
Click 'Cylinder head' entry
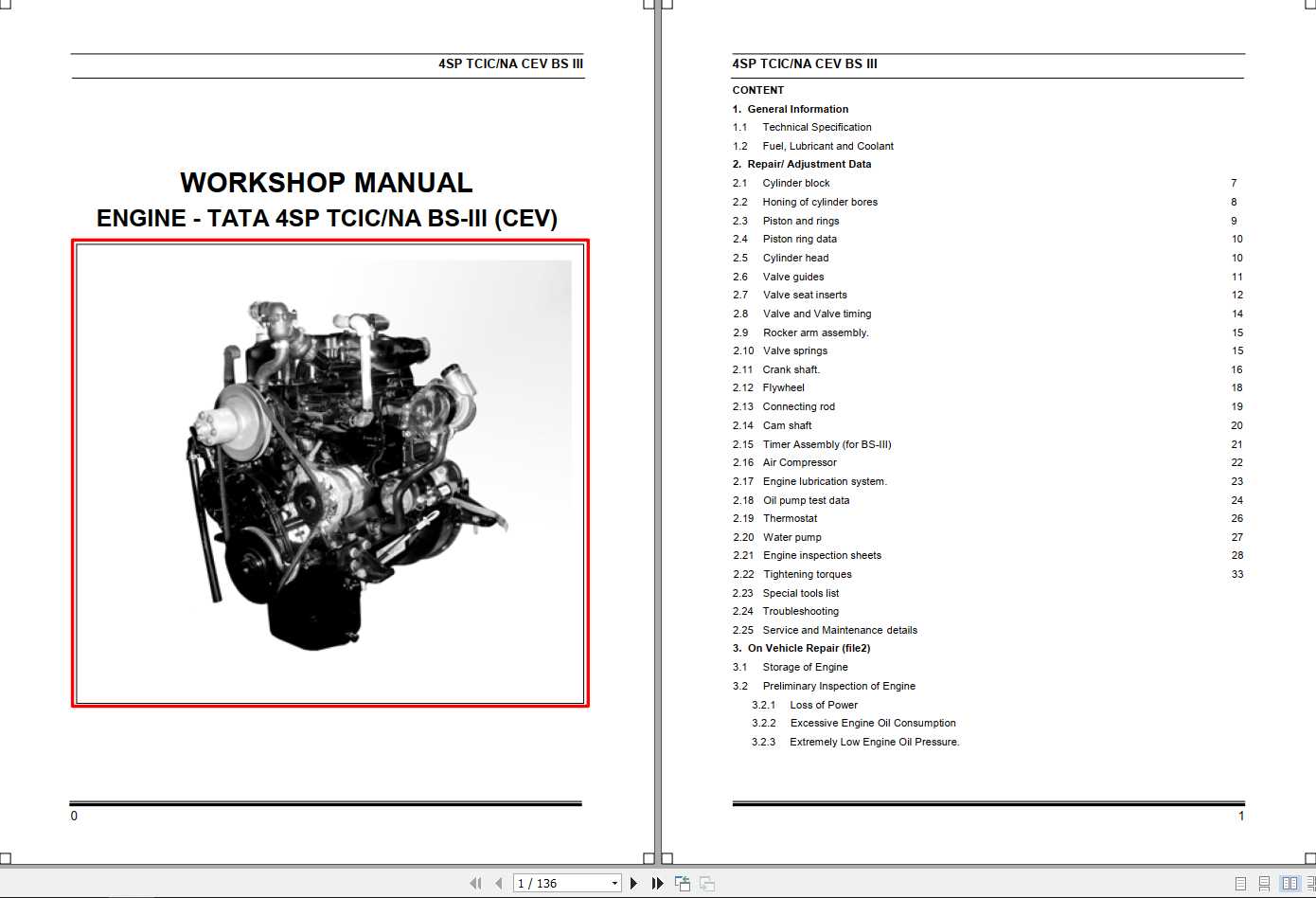(795, 258)
